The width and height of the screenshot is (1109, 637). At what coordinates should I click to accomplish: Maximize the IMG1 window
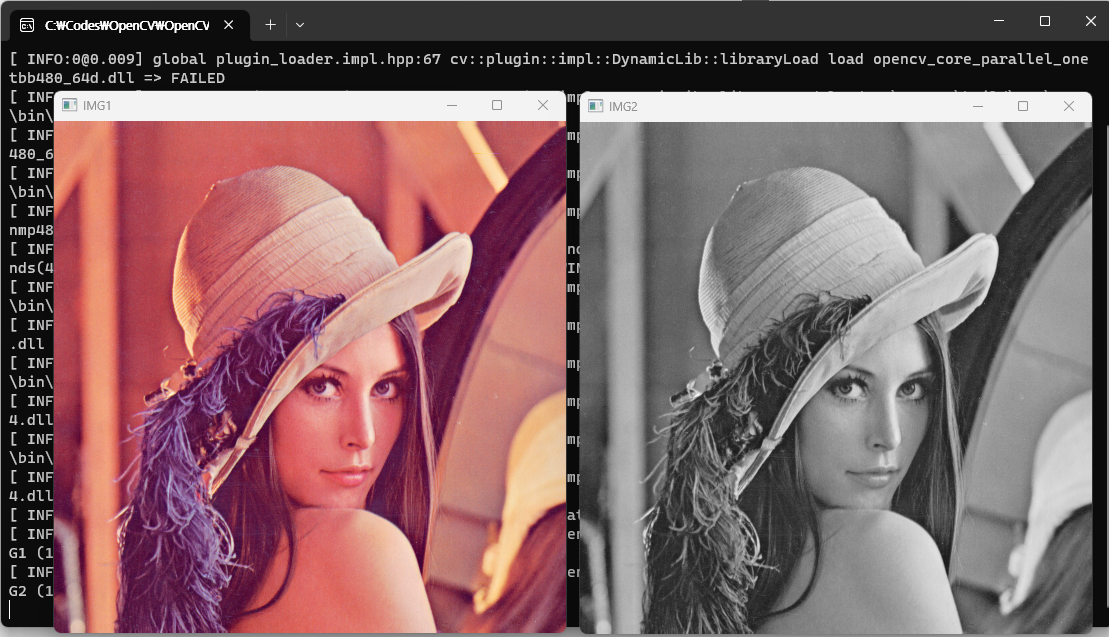tap(497, 105)
